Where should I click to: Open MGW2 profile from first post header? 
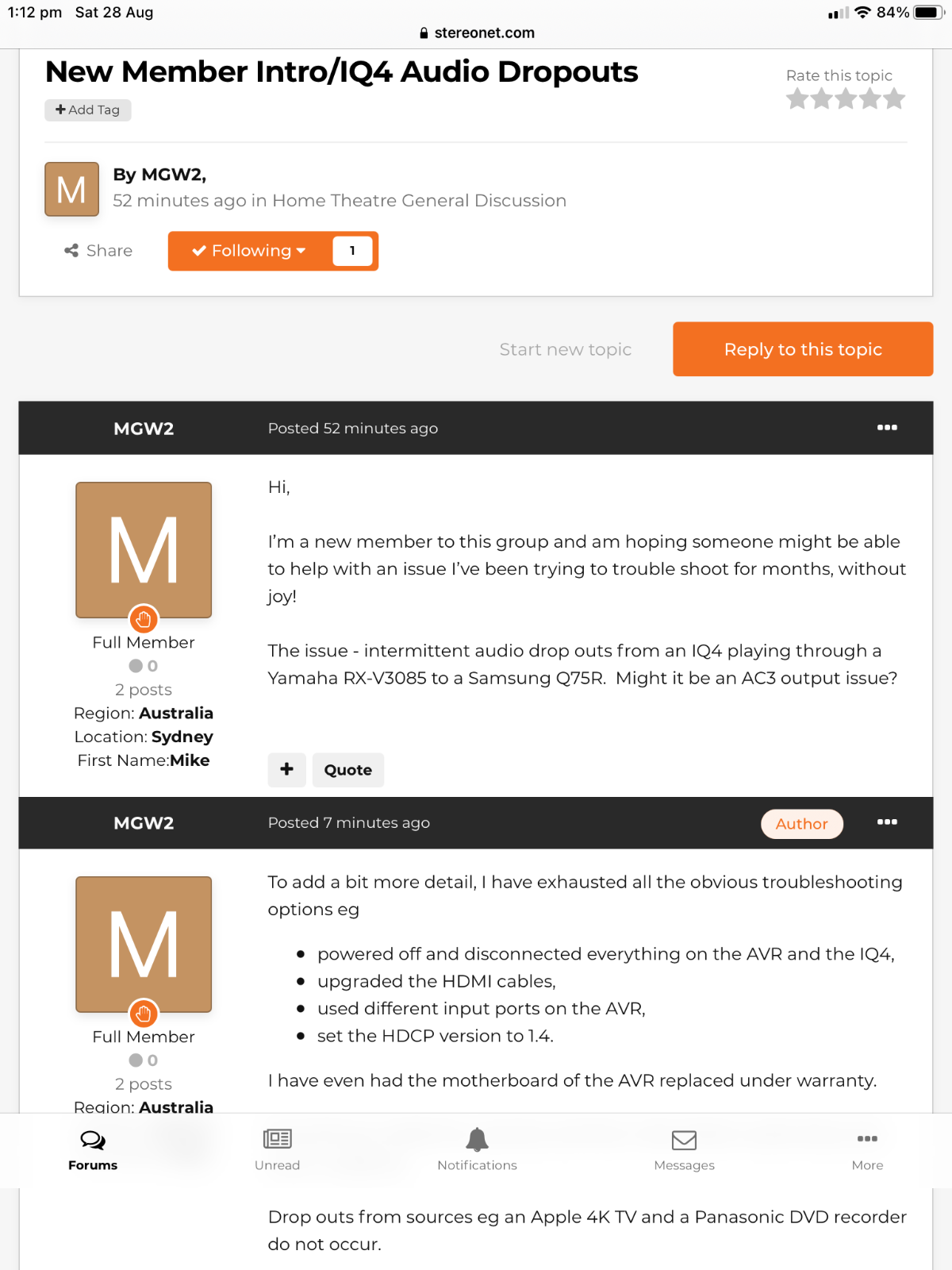(x=144, y=429)
